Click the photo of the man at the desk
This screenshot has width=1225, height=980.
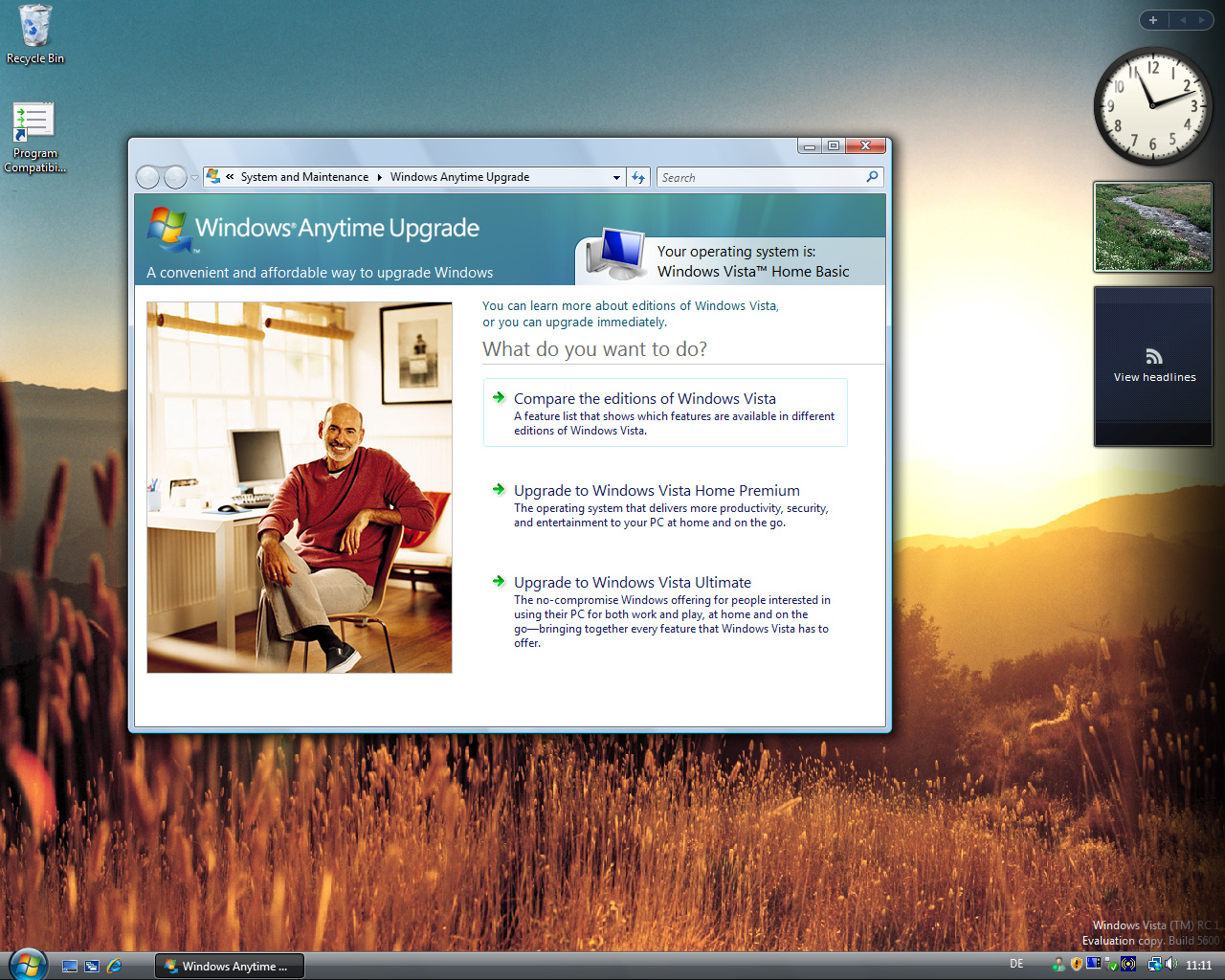(300, 487)
